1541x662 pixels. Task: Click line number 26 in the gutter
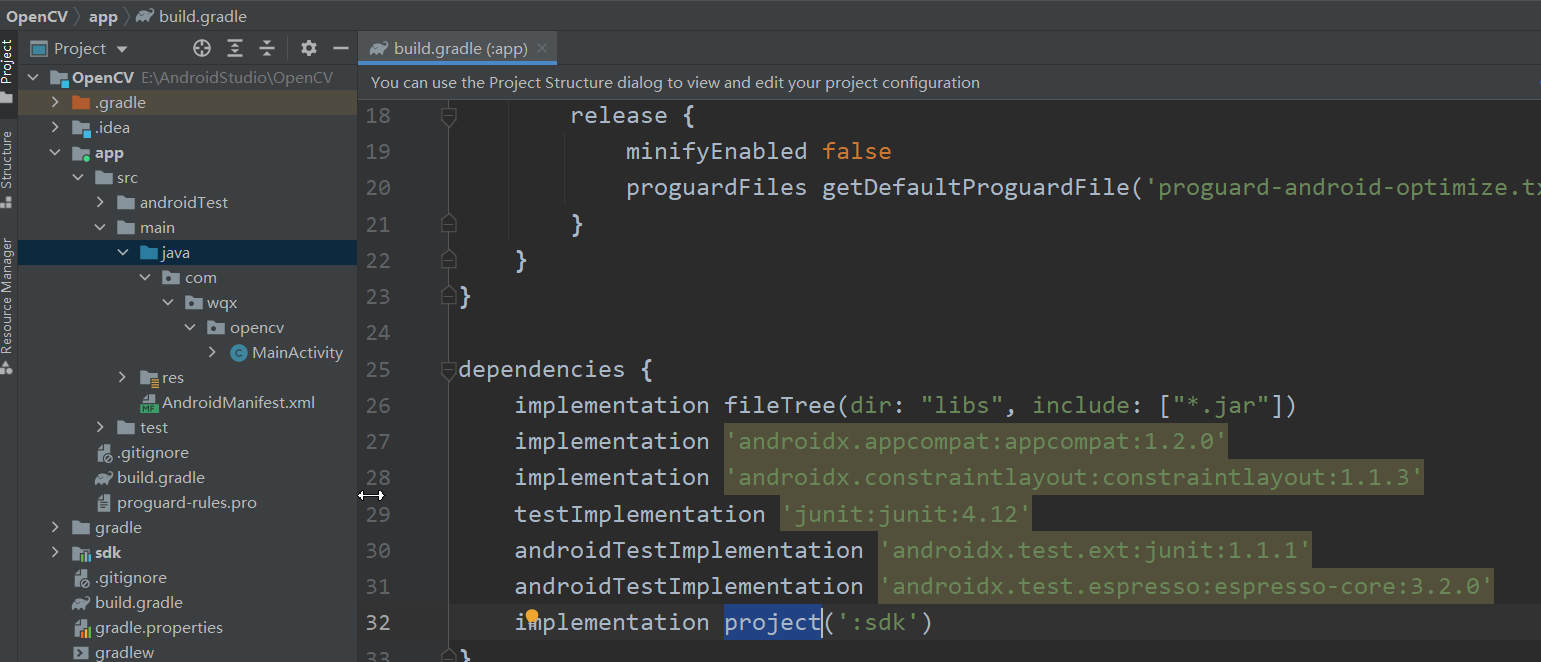pos(379,406)
